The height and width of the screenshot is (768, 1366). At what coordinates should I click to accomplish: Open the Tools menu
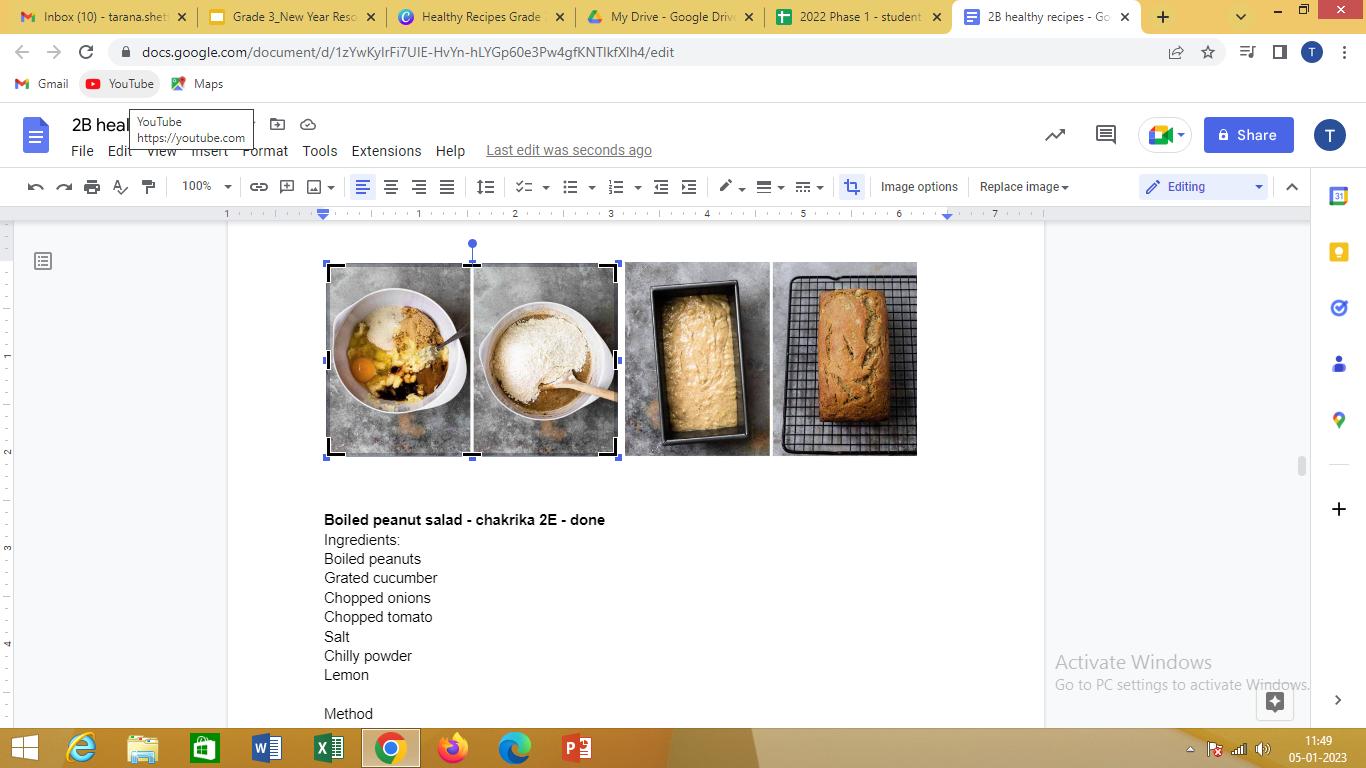(320, 151)
